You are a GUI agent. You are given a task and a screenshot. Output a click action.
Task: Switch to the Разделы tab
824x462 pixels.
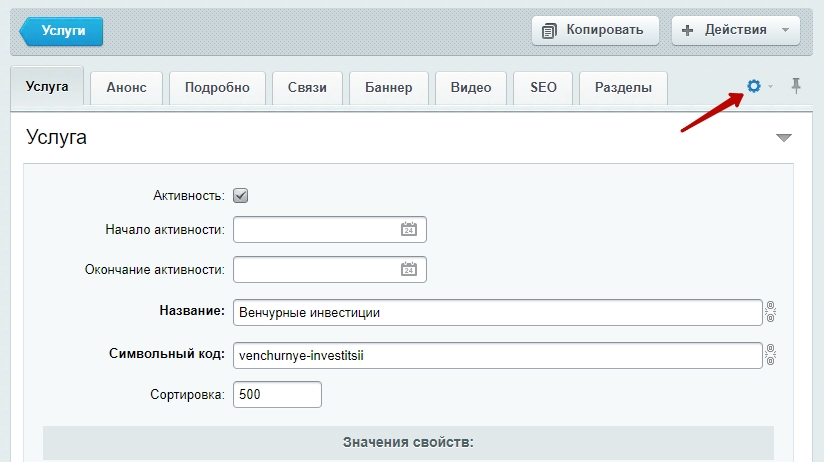pyautogui.click(x=623, y=88)
